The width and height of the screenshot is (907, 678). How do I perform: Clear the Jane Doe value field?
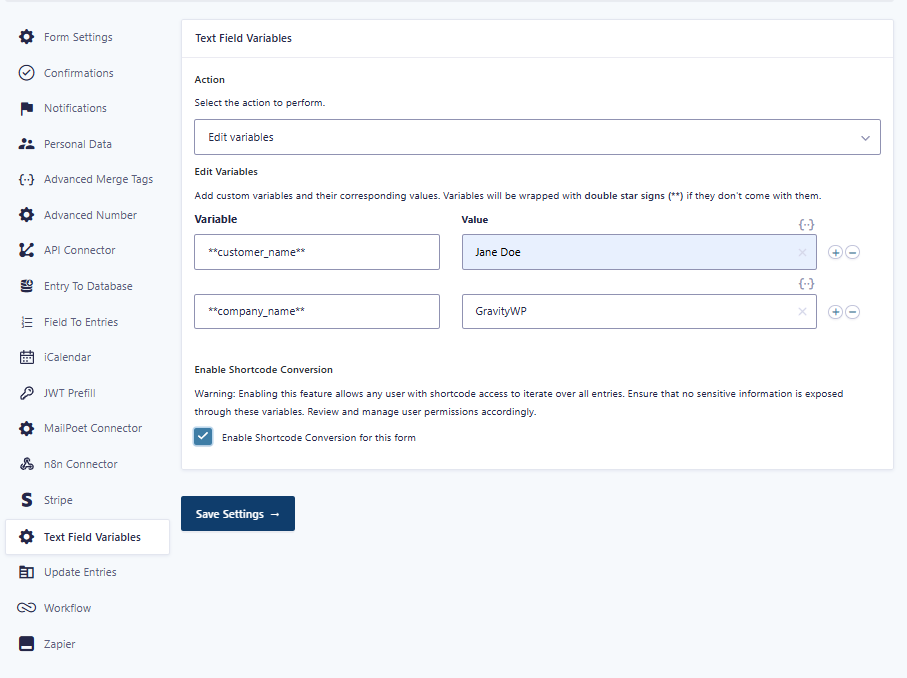803,252
